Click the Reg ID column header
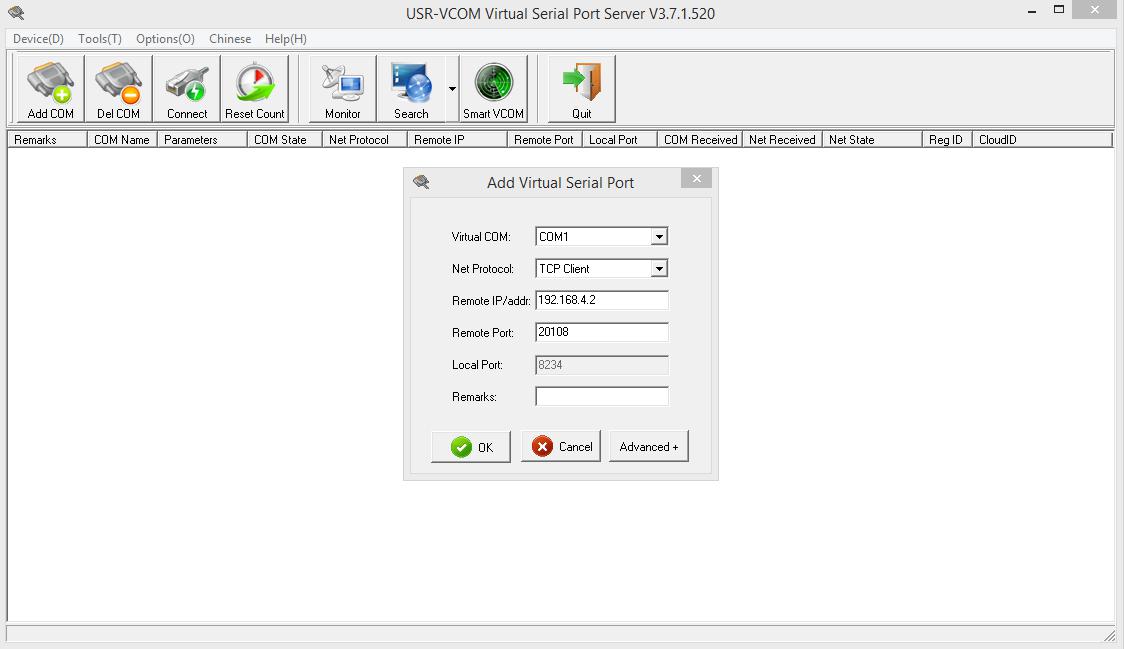The width and height of the screenshot is (1124, 649). 948,140
